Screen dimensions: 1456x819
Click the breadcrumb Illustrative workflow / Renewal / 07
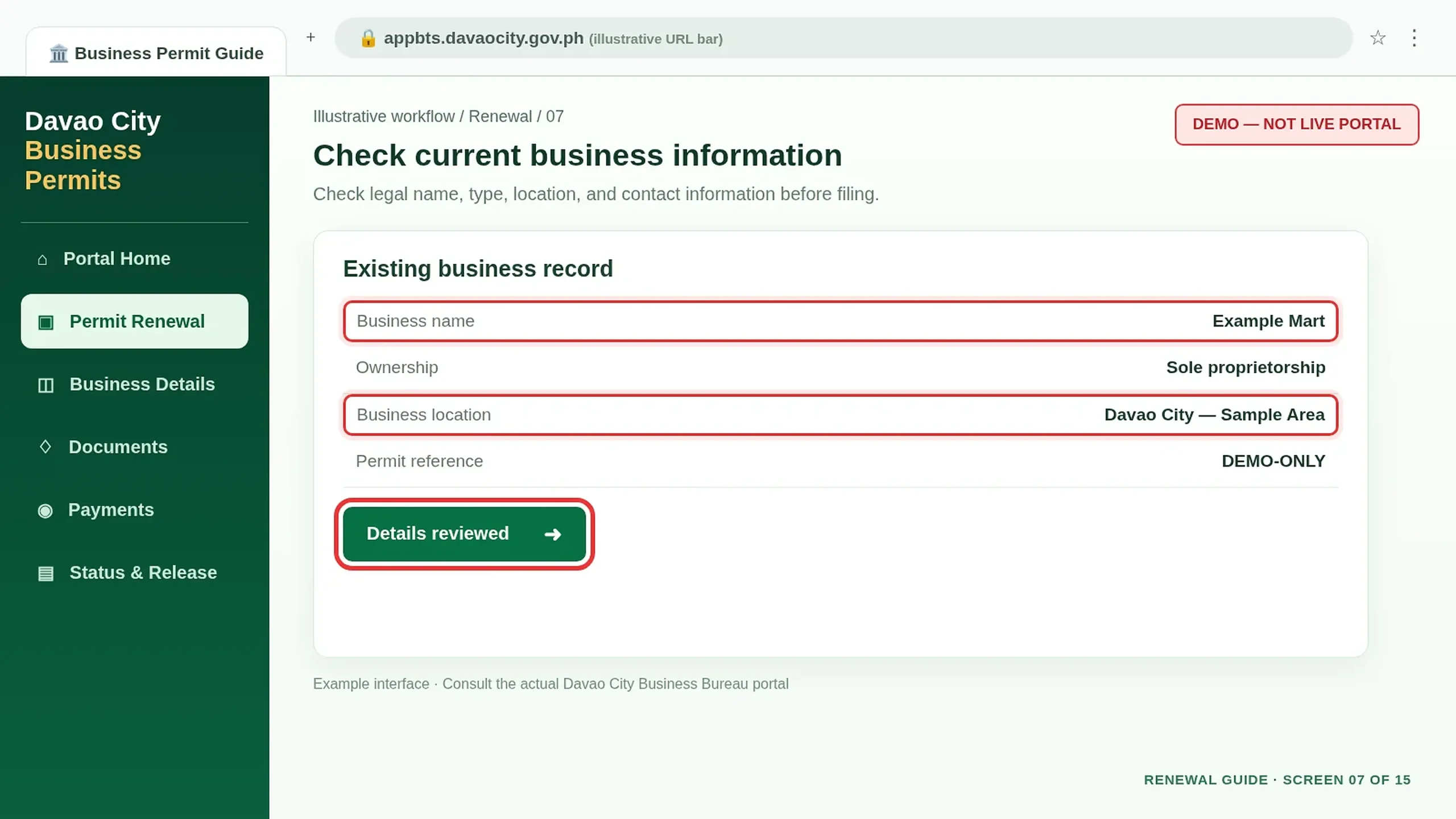click(x=438, y=117)
